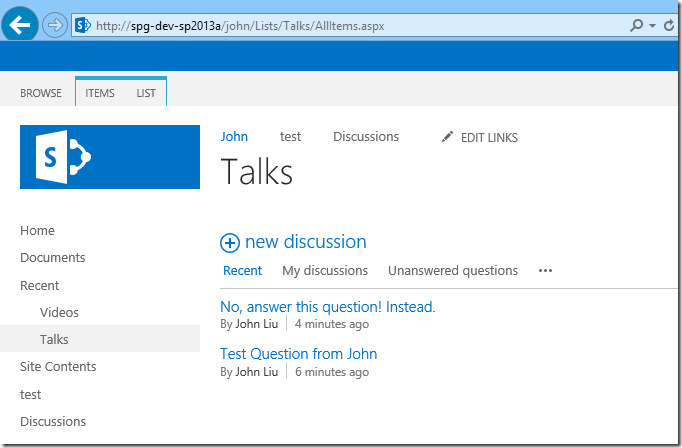Go to Site Contents in left navigation

(58, 367)
